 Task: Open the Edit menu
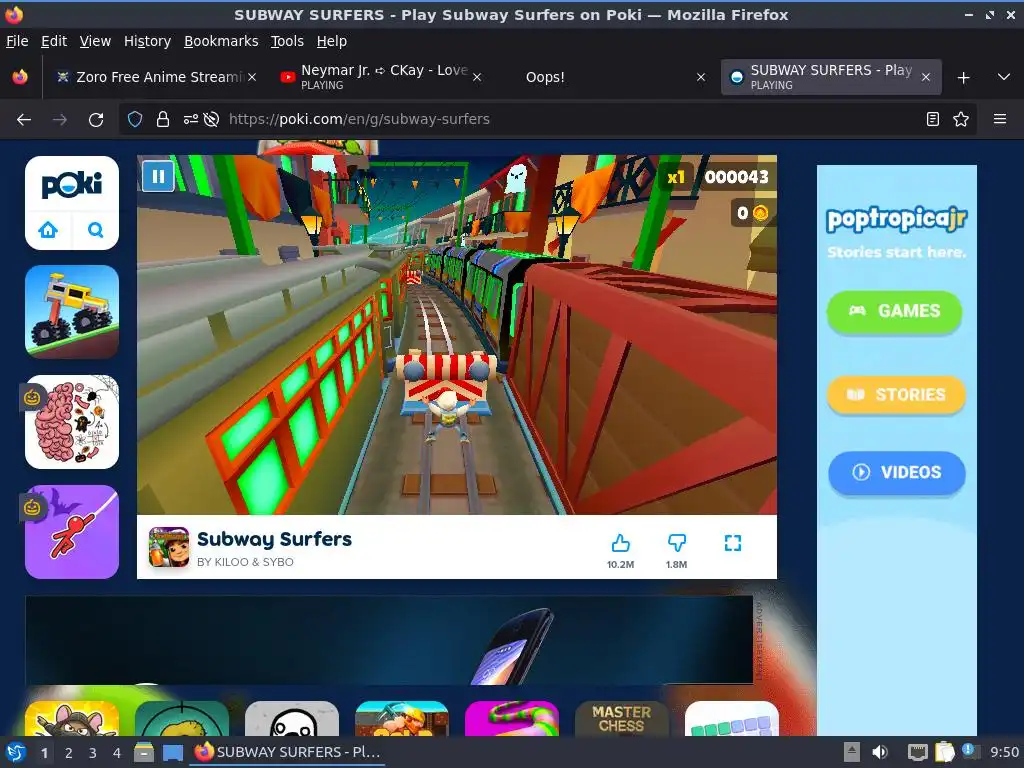pyautogui.click(x=54, y=41)
